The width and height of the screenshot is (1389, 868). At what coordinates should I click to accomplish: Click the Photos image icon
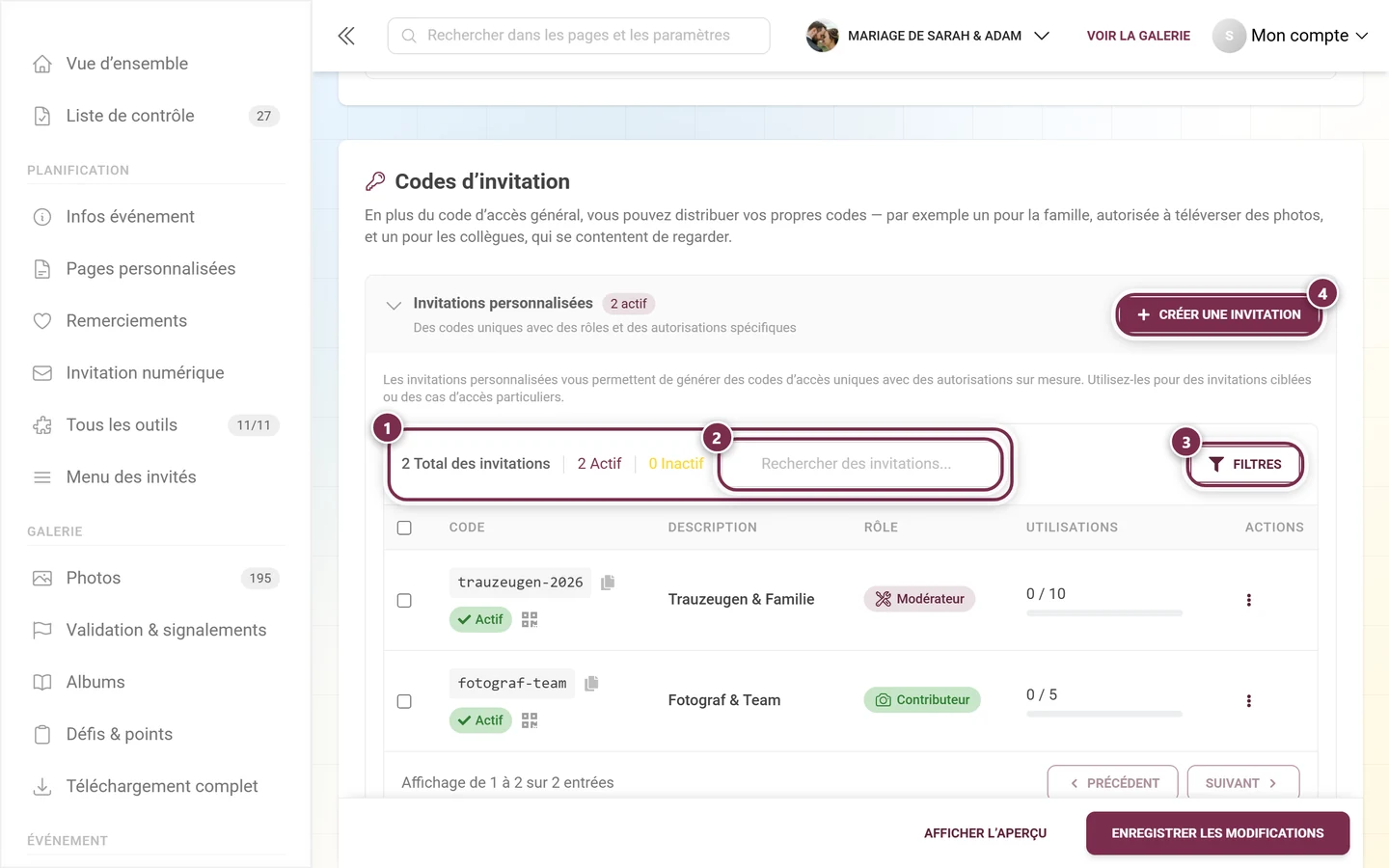coord(42,579)
